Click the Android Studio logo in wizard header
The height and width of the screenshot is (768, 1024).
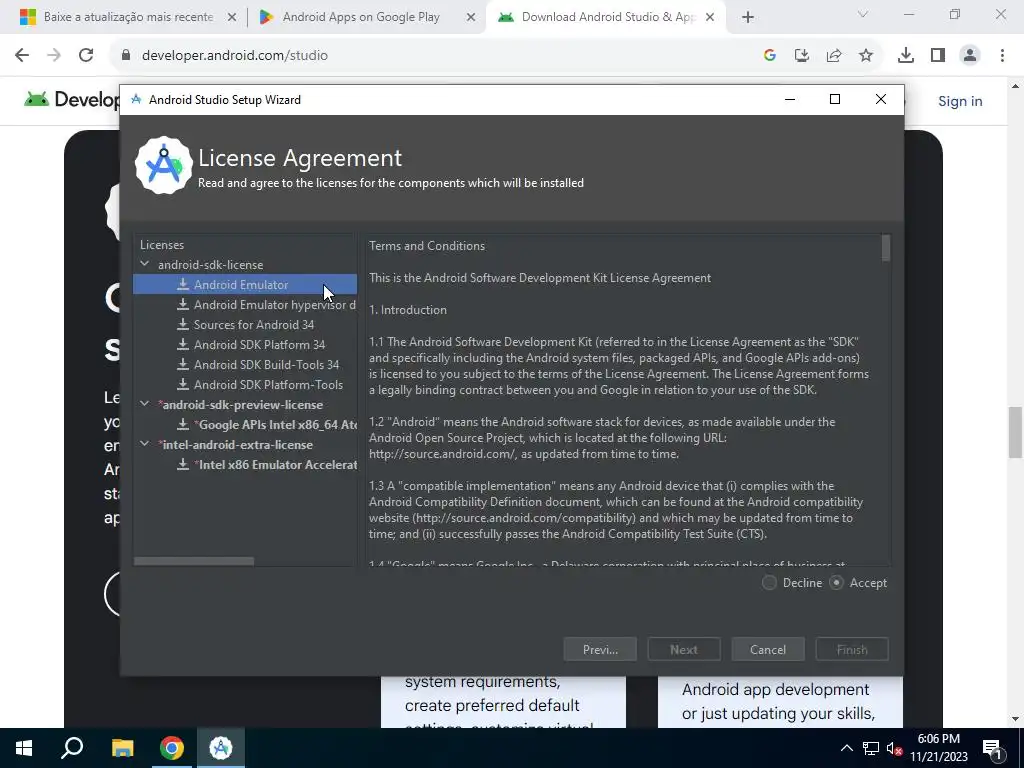click(163, 165)
